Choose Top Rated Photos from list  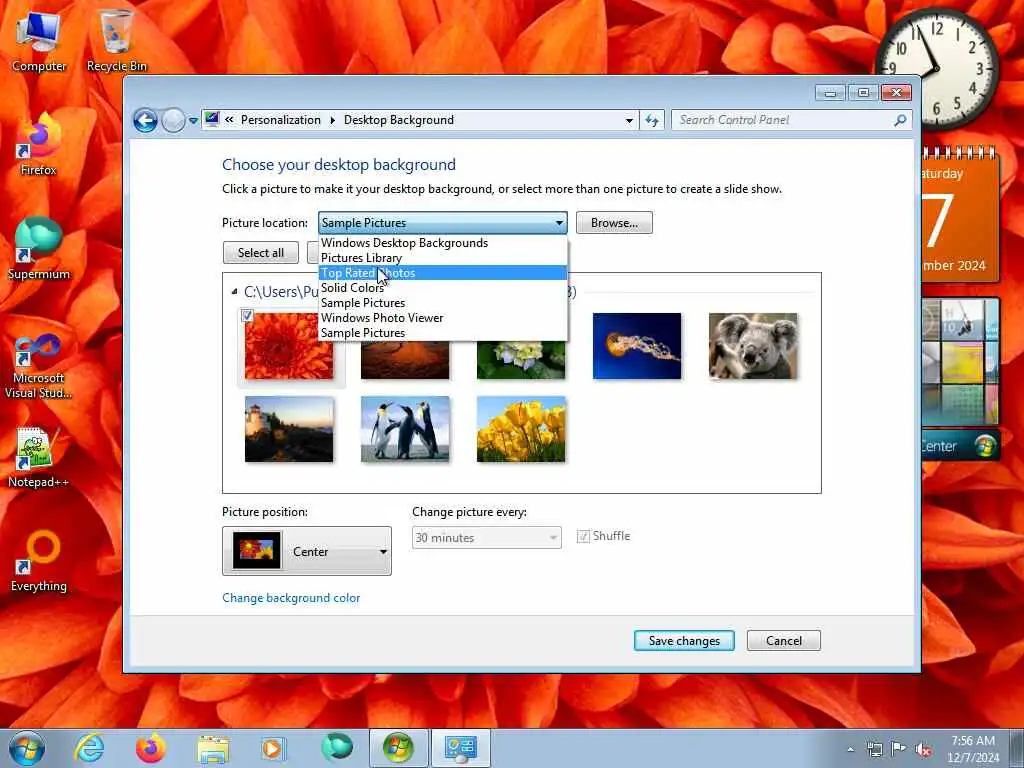tap(443, 273)
